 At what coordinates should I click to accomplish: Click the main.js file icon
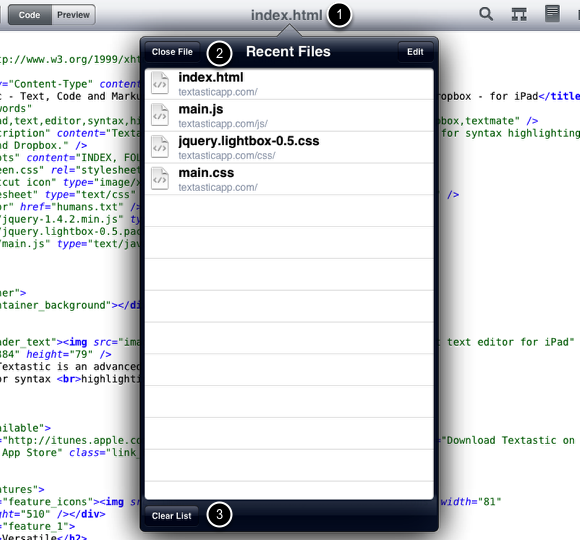coord(160,115)
